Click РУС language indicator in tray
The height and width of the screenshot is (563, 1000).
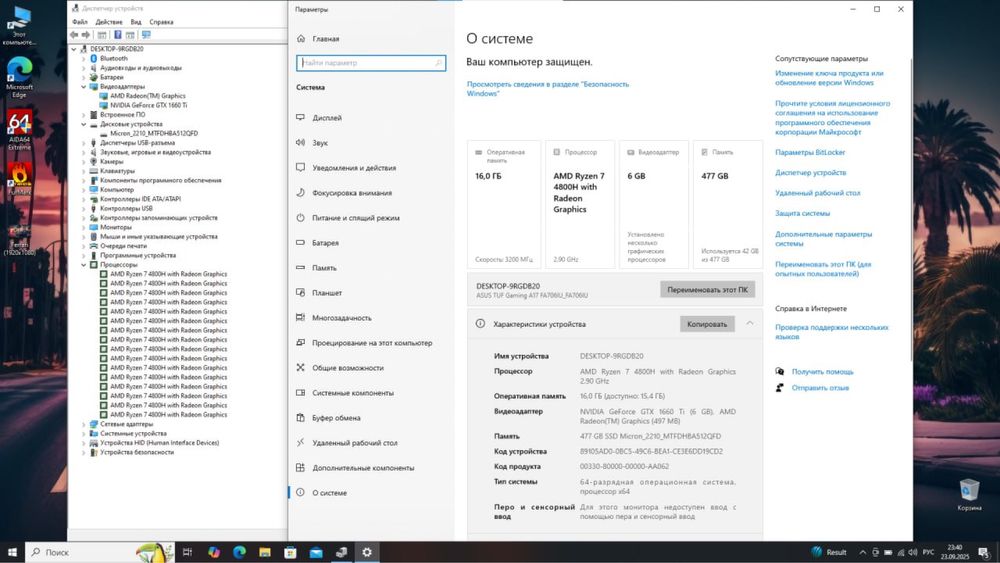928,552
